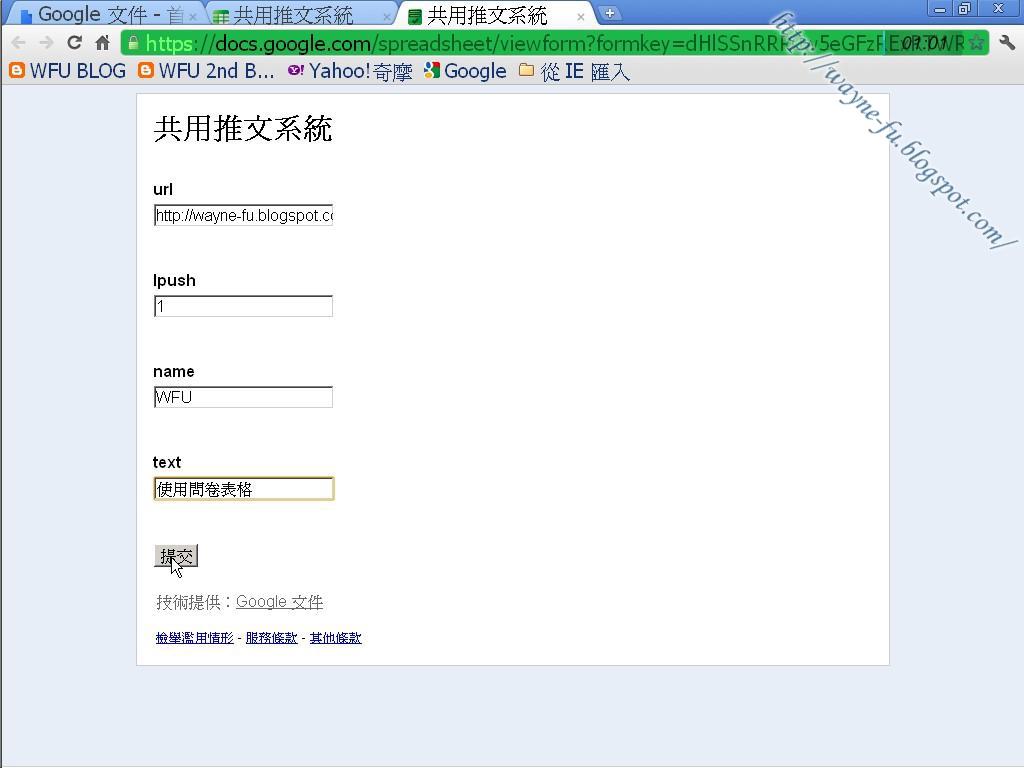The image size is (1024, 768).
Task: Focus the url input field
Action: point(244,216)
